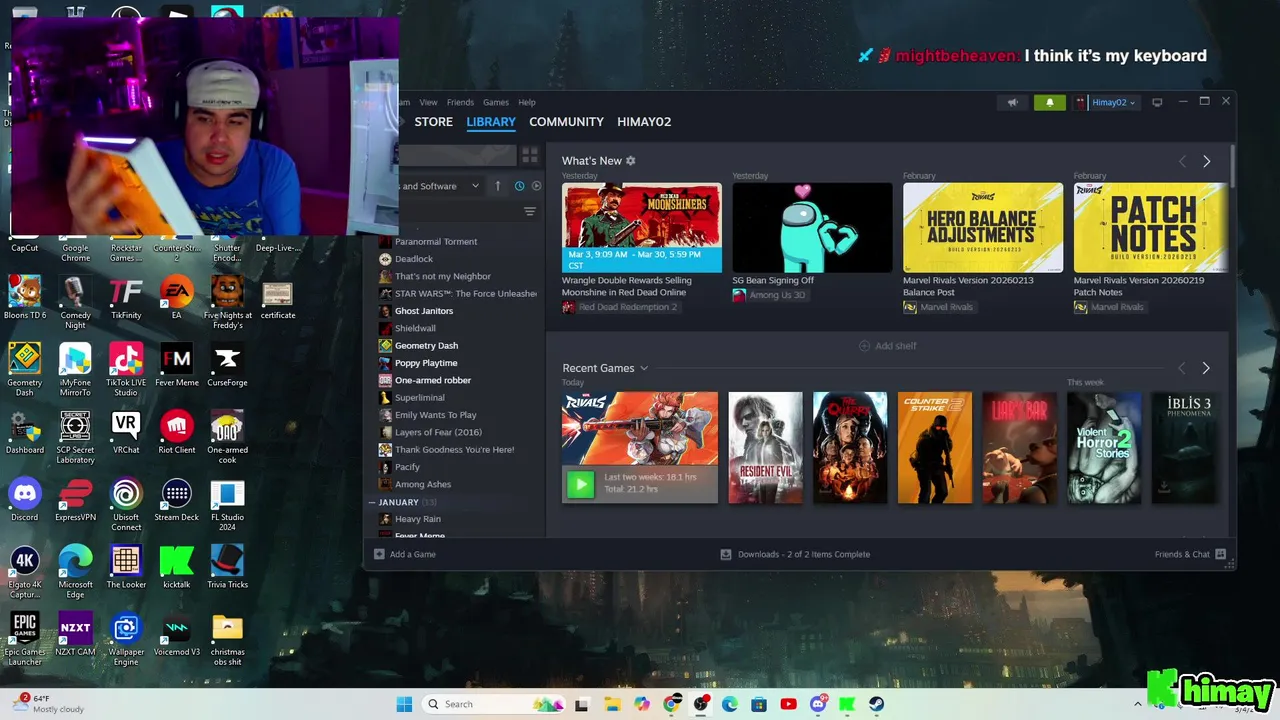The image size is (1280, 720).
Task: Toggle recent activity clock filter
Action: 519,186
